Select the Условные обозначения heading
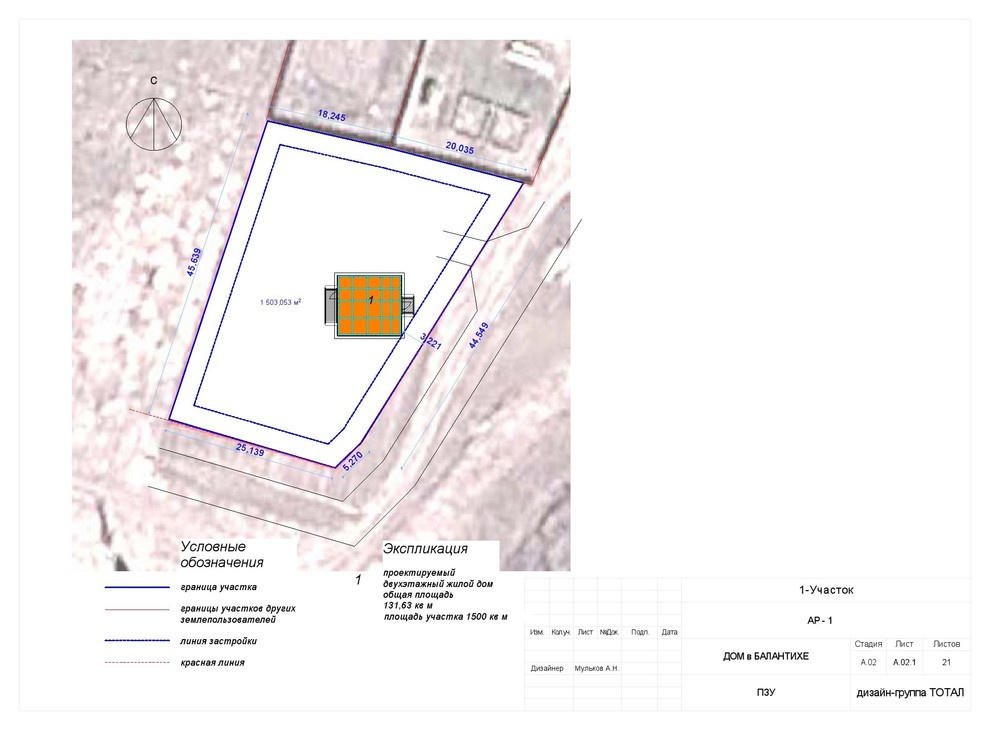 [x=214, y=555]
